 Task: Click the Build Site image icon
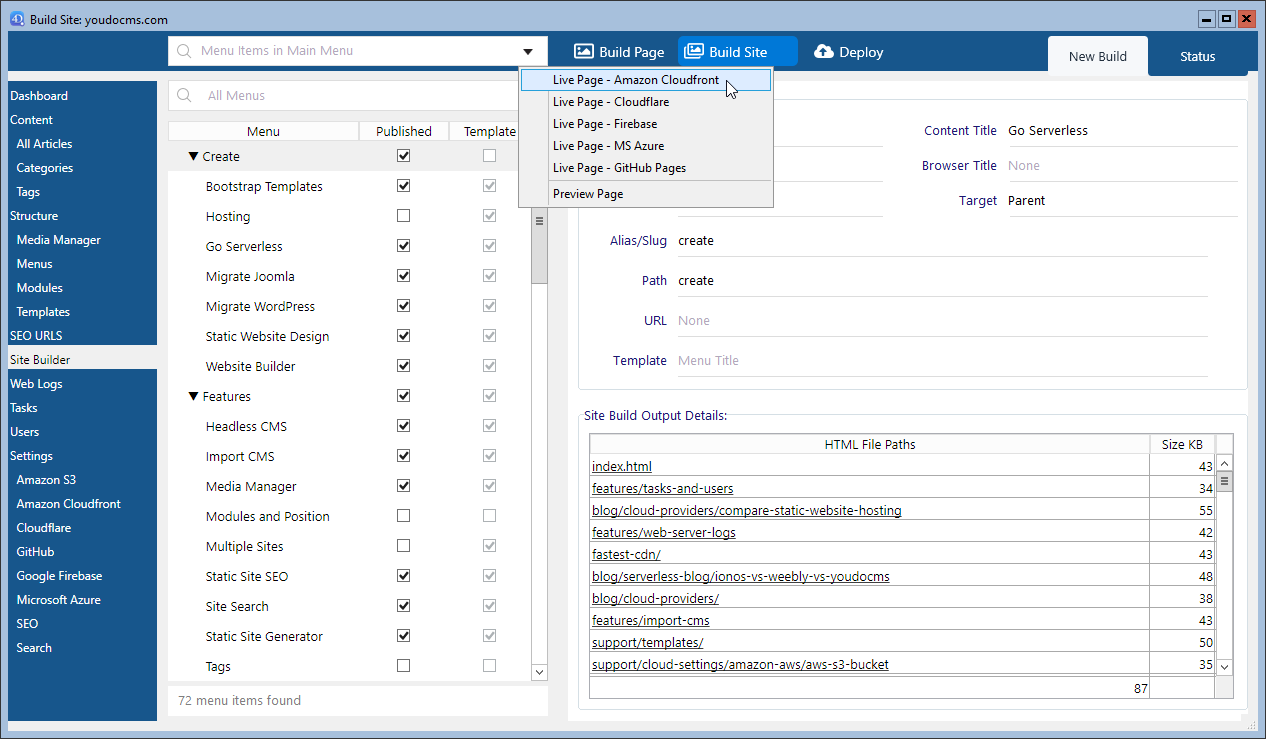(694, 52)
